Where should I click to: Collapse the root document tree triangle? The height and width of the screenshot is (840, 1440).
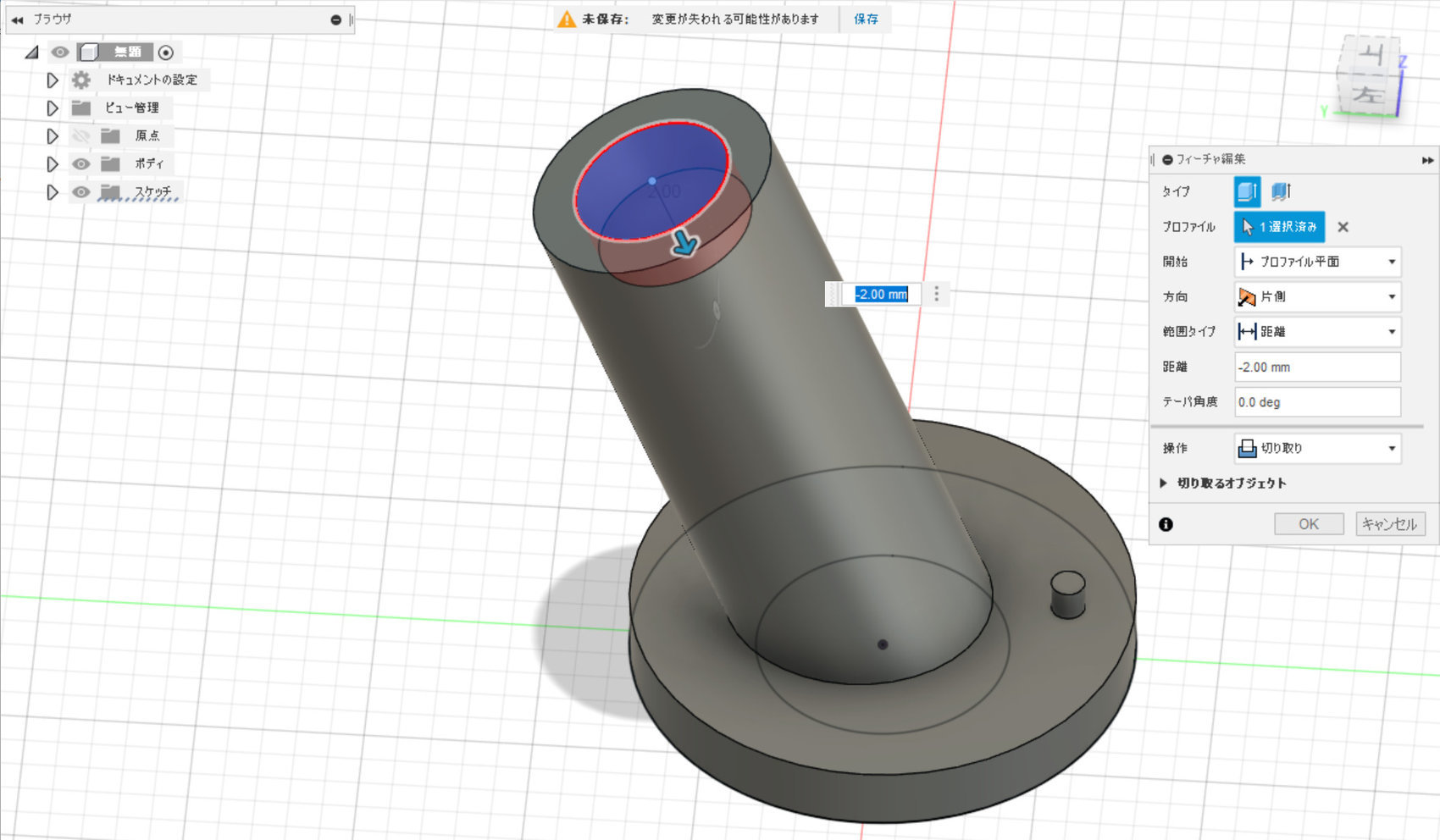32,52
